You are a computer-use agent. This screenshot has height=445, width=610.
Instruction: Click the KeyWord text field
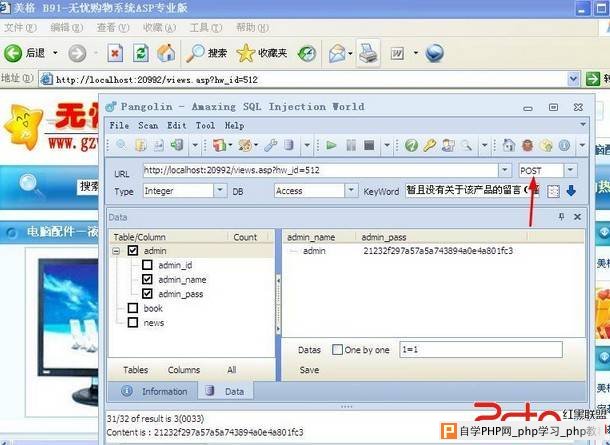472,190
